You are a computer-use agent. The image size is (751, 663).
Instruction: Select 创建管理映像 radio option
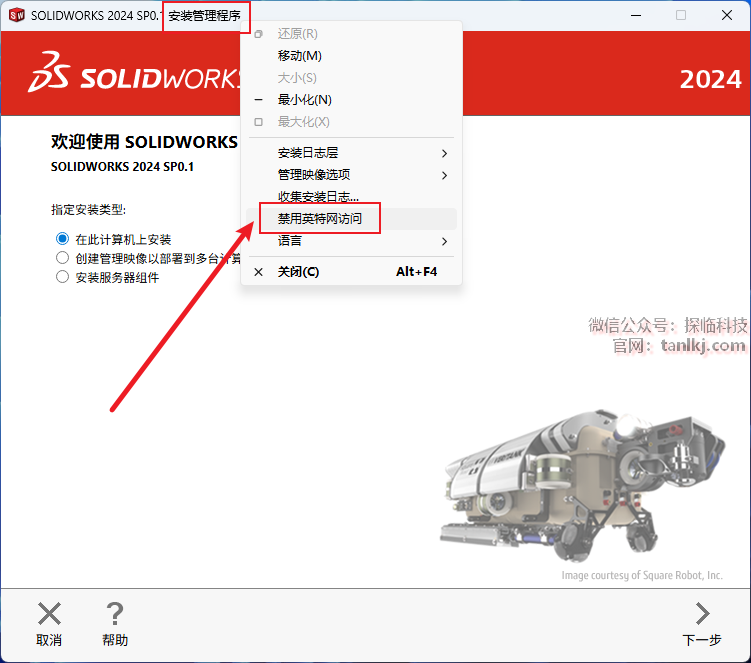pyautogui.click(x=62, y=258)
